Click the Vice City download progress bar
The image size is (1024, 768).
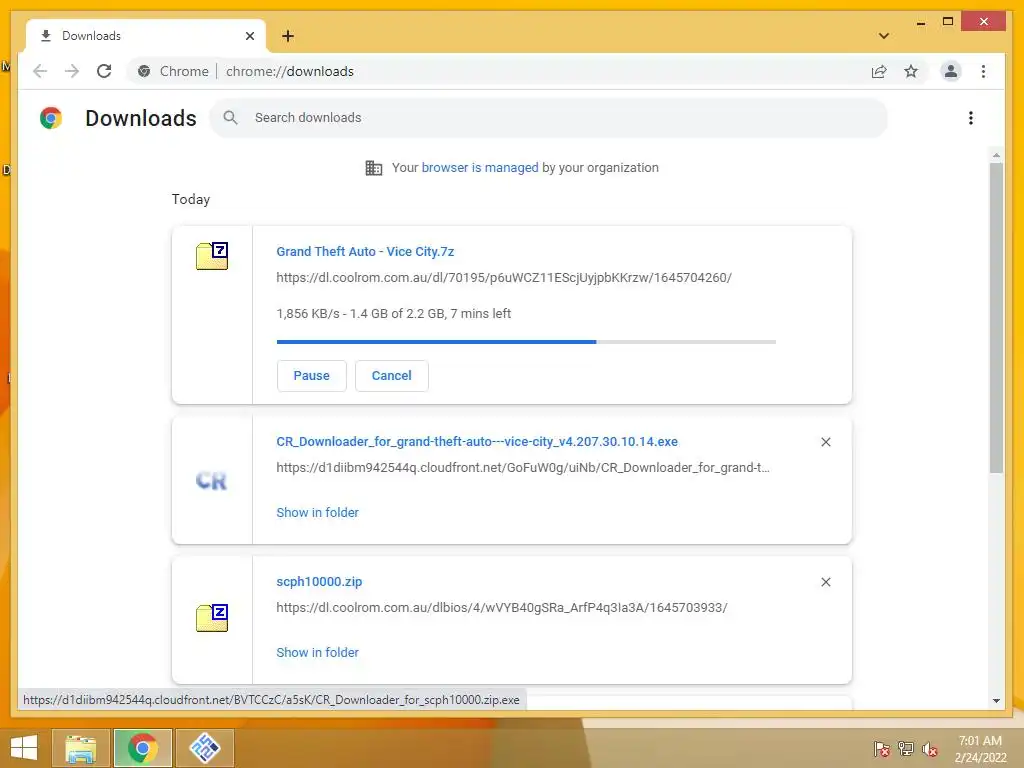526,342
